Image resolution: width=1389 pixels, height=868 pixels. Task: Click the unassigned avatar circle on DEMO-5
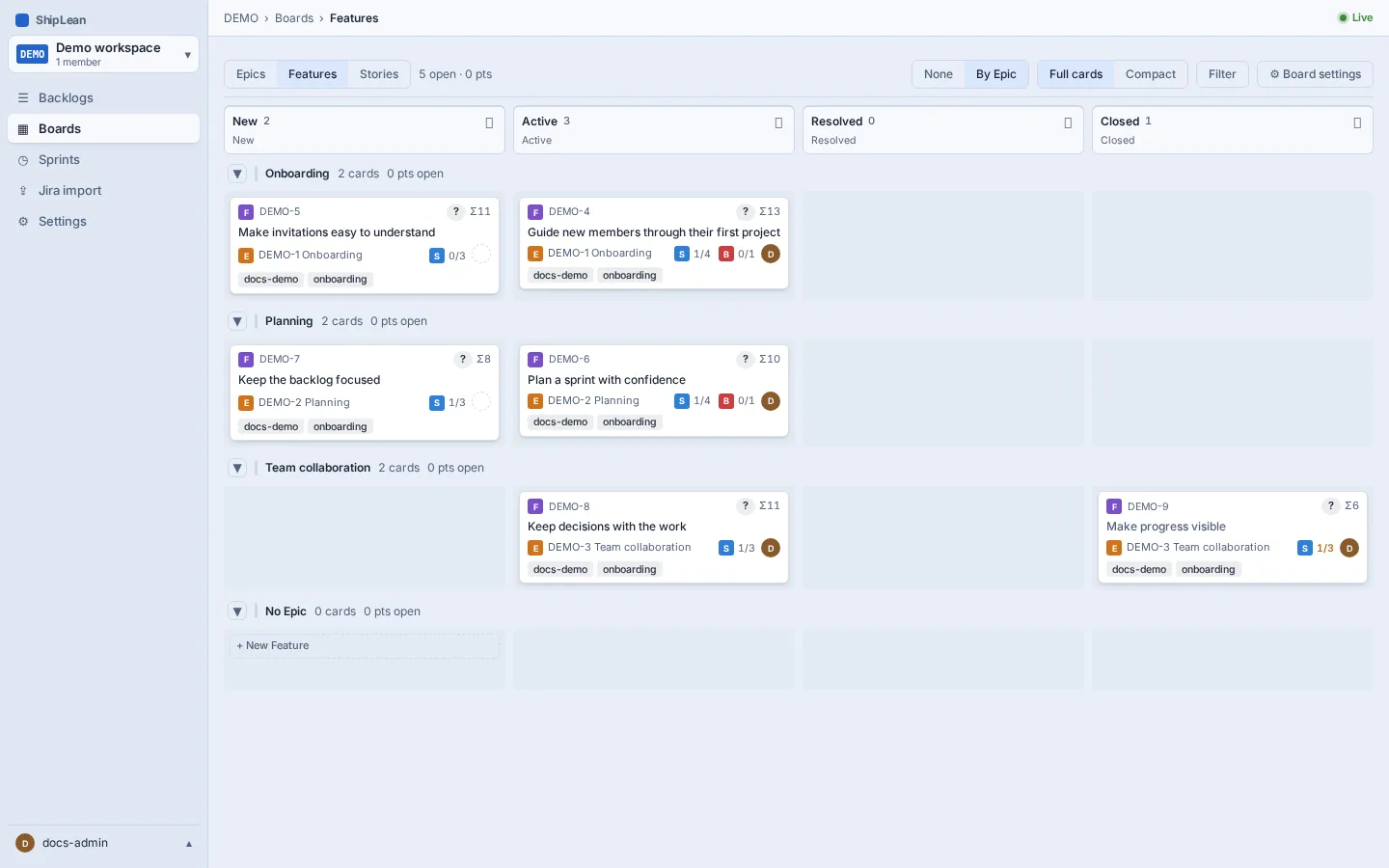click(x=481, y=255)
